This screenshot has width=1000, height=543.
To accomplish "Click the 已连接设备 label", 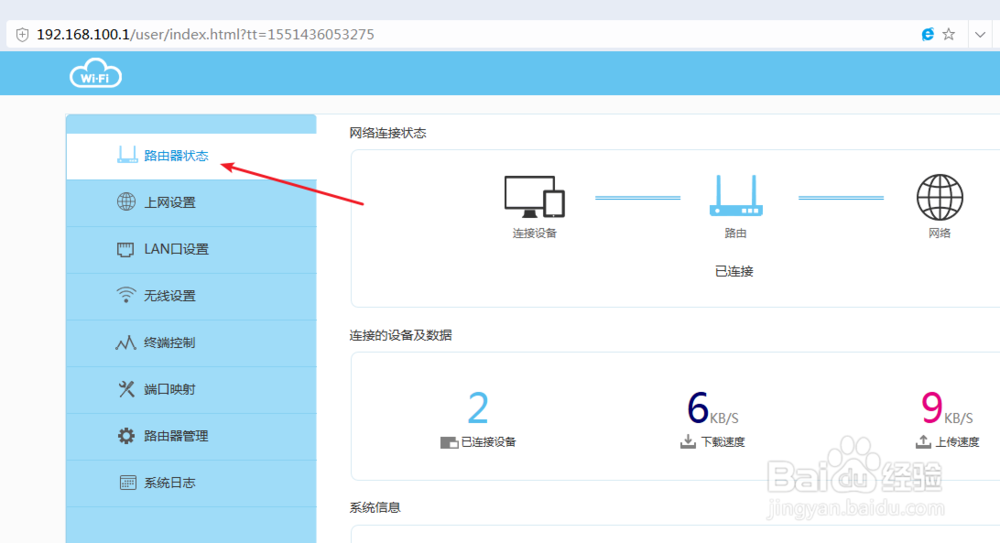I will pyautogui.click(x=489, y=442).
